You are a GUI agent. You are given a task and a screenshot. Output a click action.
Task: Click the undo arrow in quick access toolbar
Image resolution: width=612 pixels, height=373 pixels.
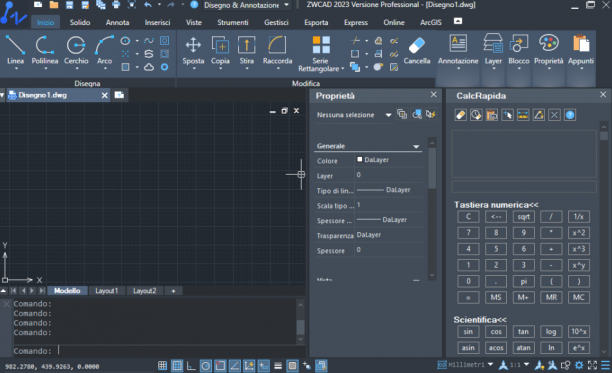click(148, 5)
